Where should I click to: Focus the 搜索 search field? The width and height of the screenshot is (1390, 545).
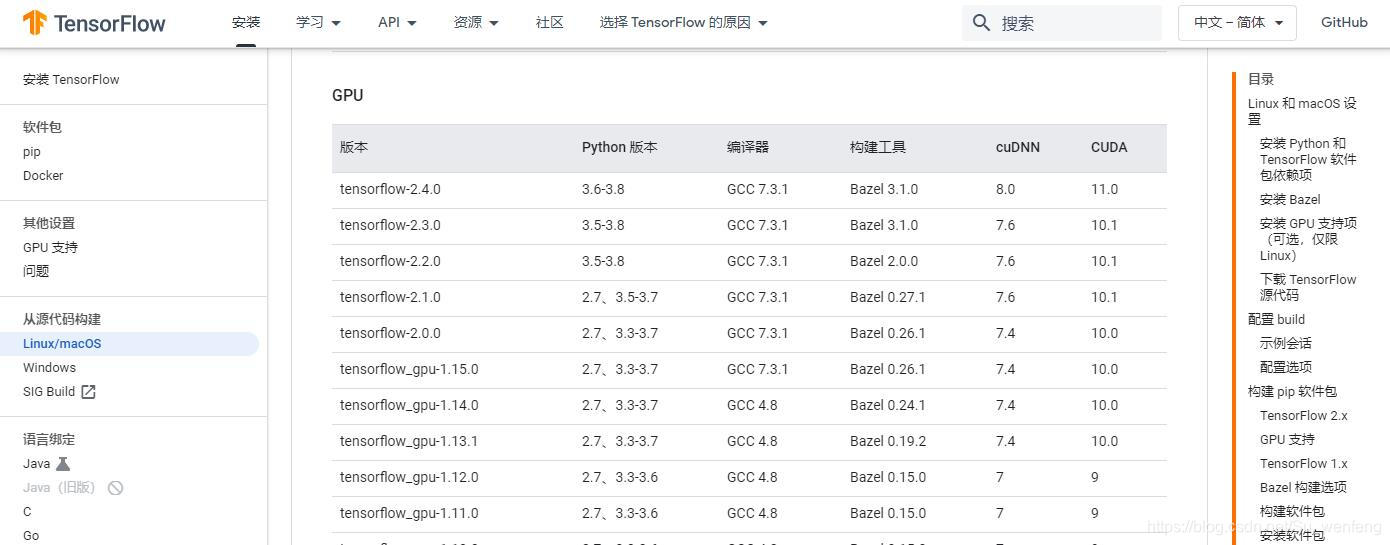coord(1062,23)
